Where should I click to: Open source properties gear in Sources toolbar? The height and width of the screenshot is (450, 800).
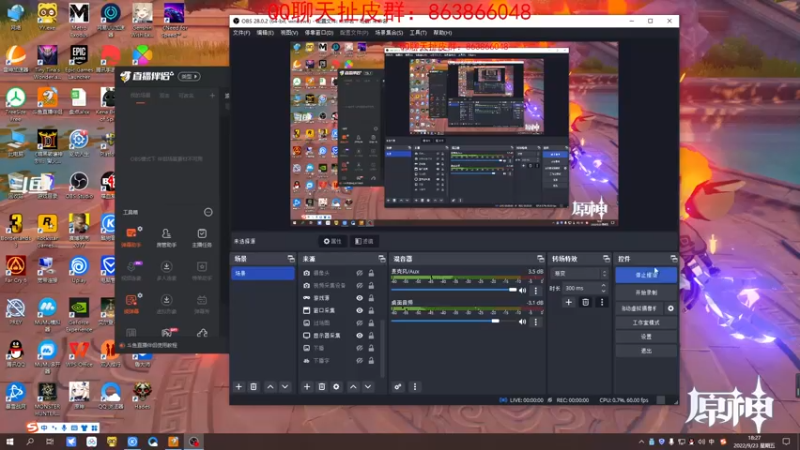coord(336,387)
